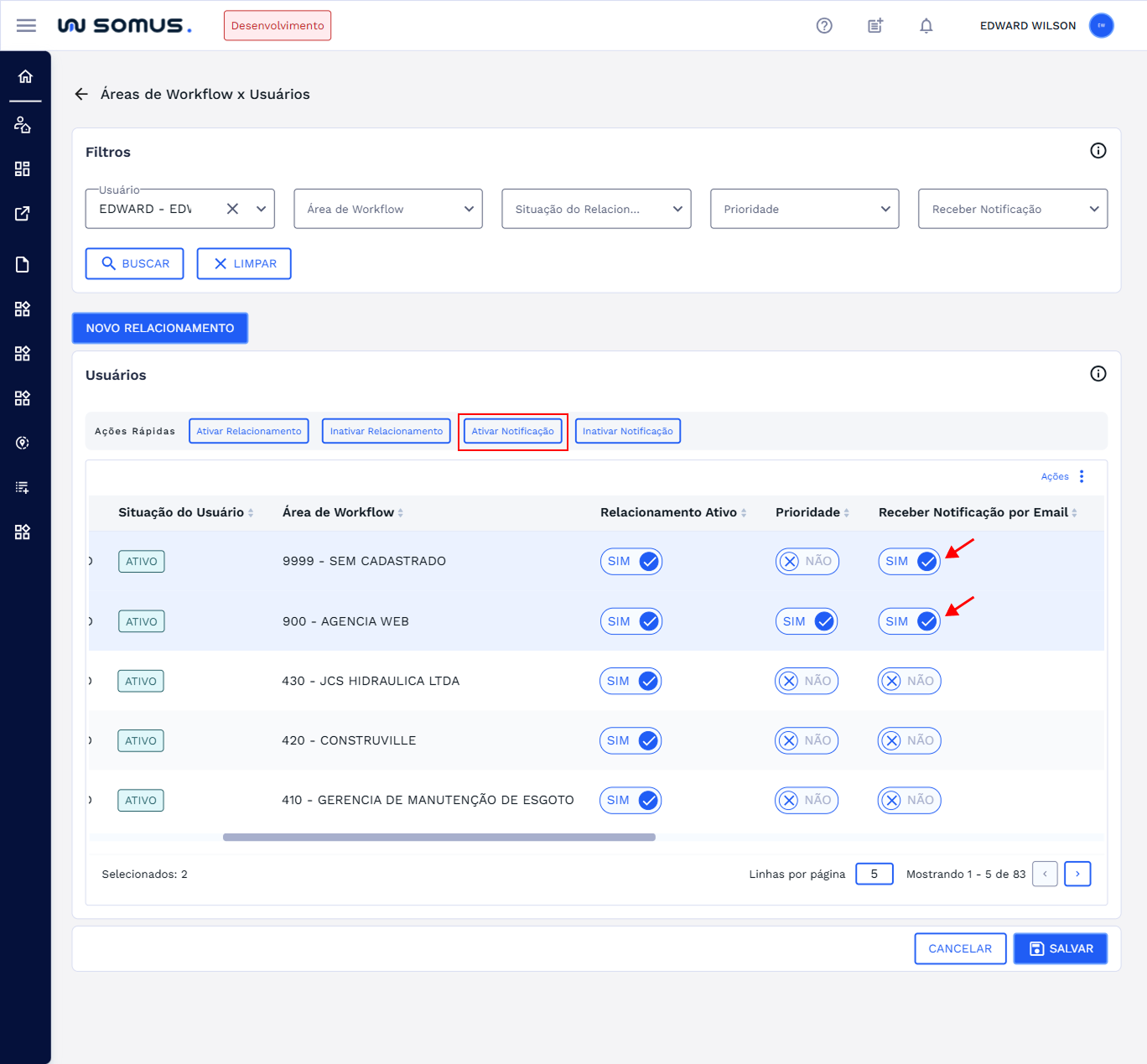Click the notifications bell icon

pyautogui.click(x=926, y=26)
